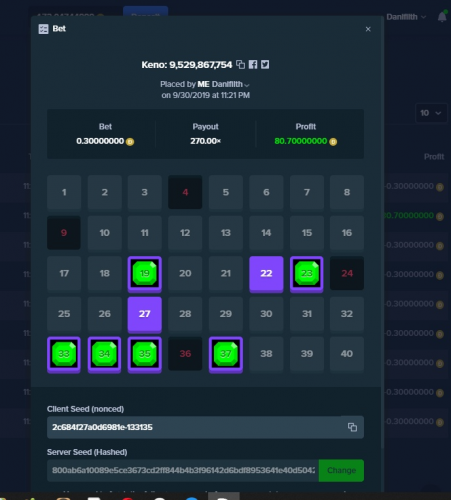Click the Bet dialog title
Viewport: 451px width, 500px height.
pyautogui.click(x=59, y=29)
